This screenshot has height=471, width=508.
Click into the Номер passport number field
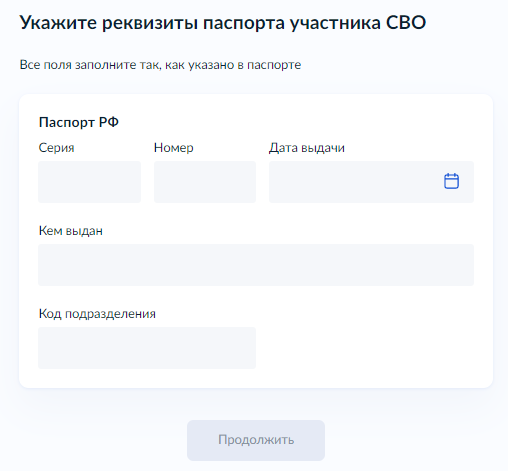(205, 182)
